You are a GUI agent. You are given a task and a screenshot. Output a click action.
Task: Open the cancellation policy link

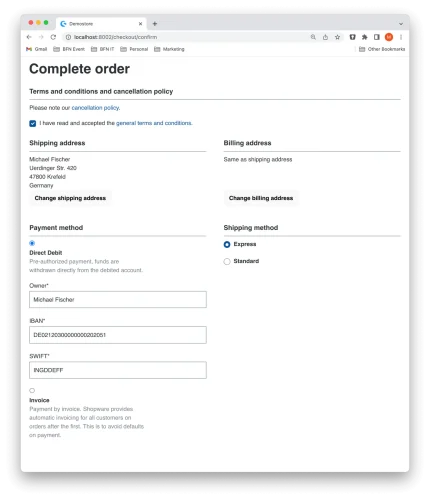click(95, 108)
